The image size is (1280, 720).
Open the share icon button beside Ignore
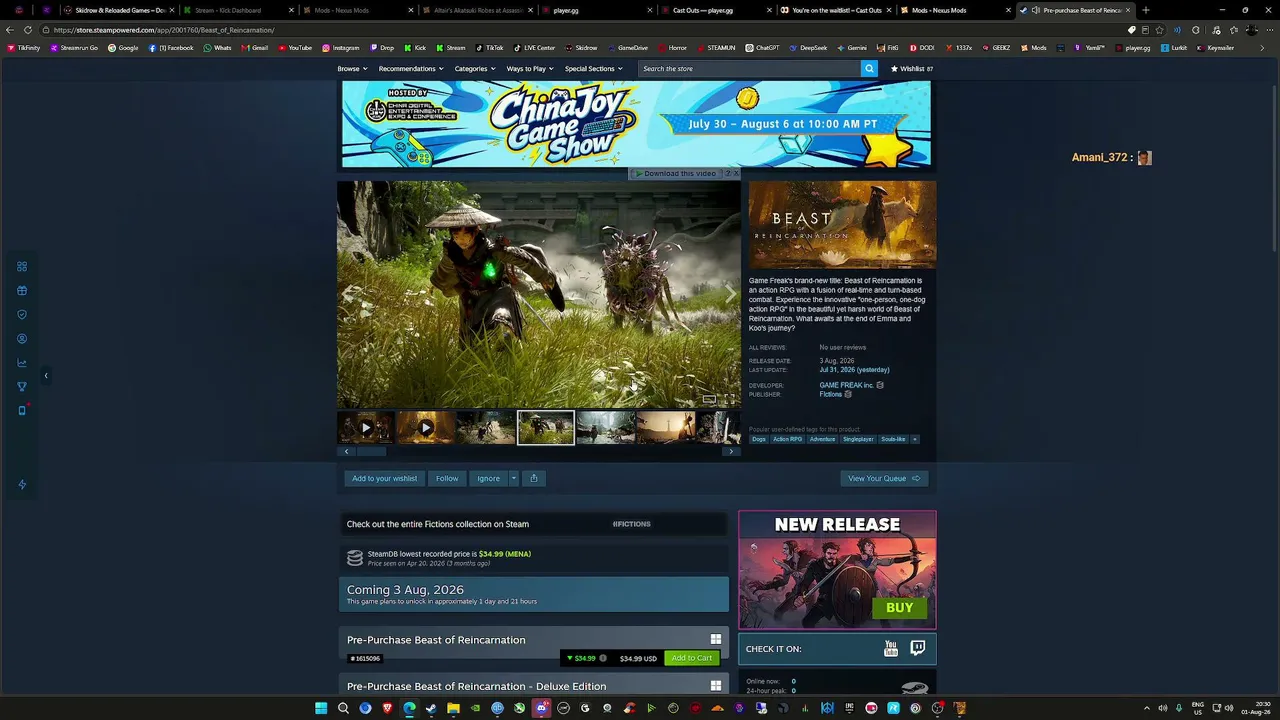coord(534,478)
